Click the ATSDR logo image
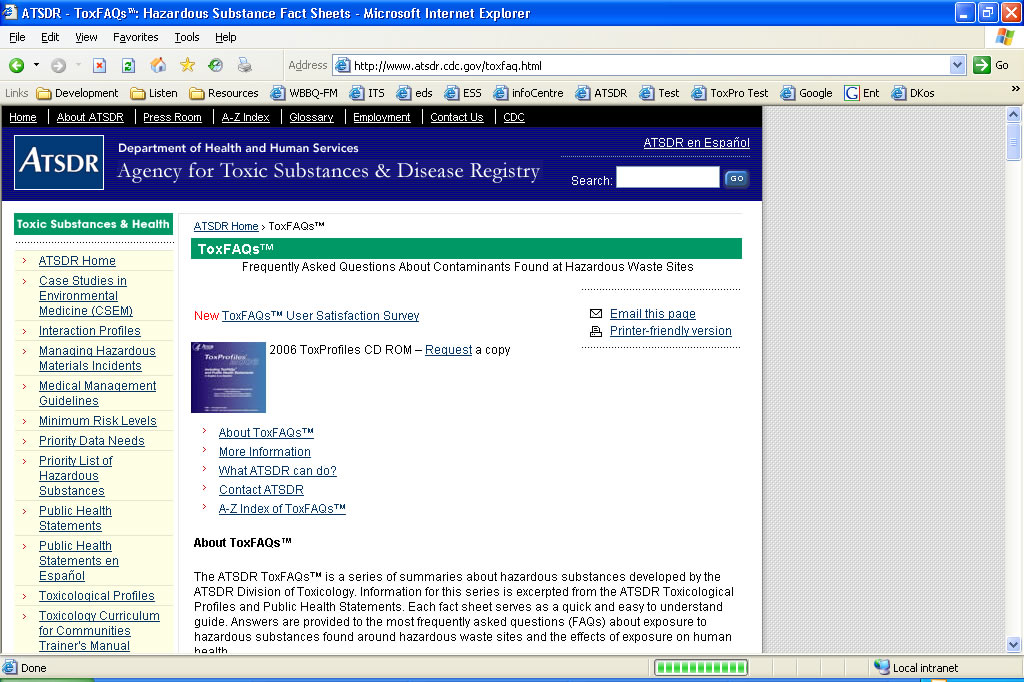Screen dimensions: 1024x682 [59, 162]
